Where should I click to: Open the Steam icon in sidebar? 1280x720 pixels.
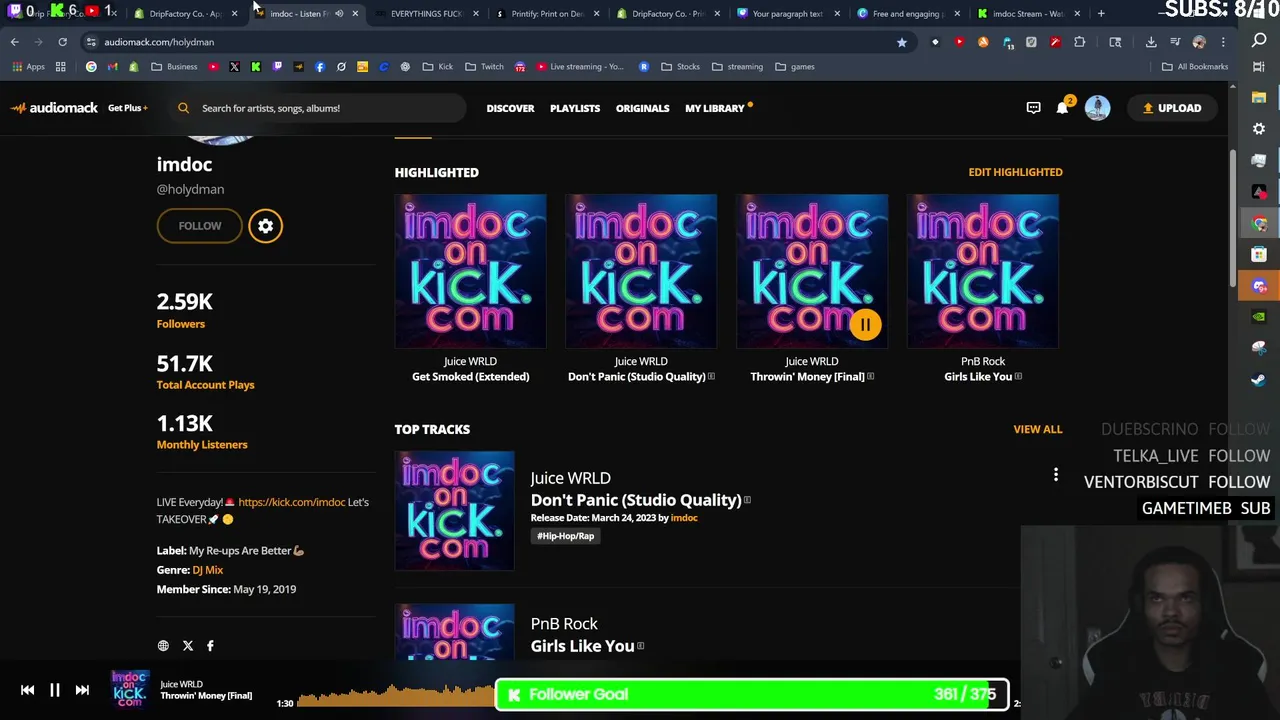pyautogui.click(x=1259, y=380)
